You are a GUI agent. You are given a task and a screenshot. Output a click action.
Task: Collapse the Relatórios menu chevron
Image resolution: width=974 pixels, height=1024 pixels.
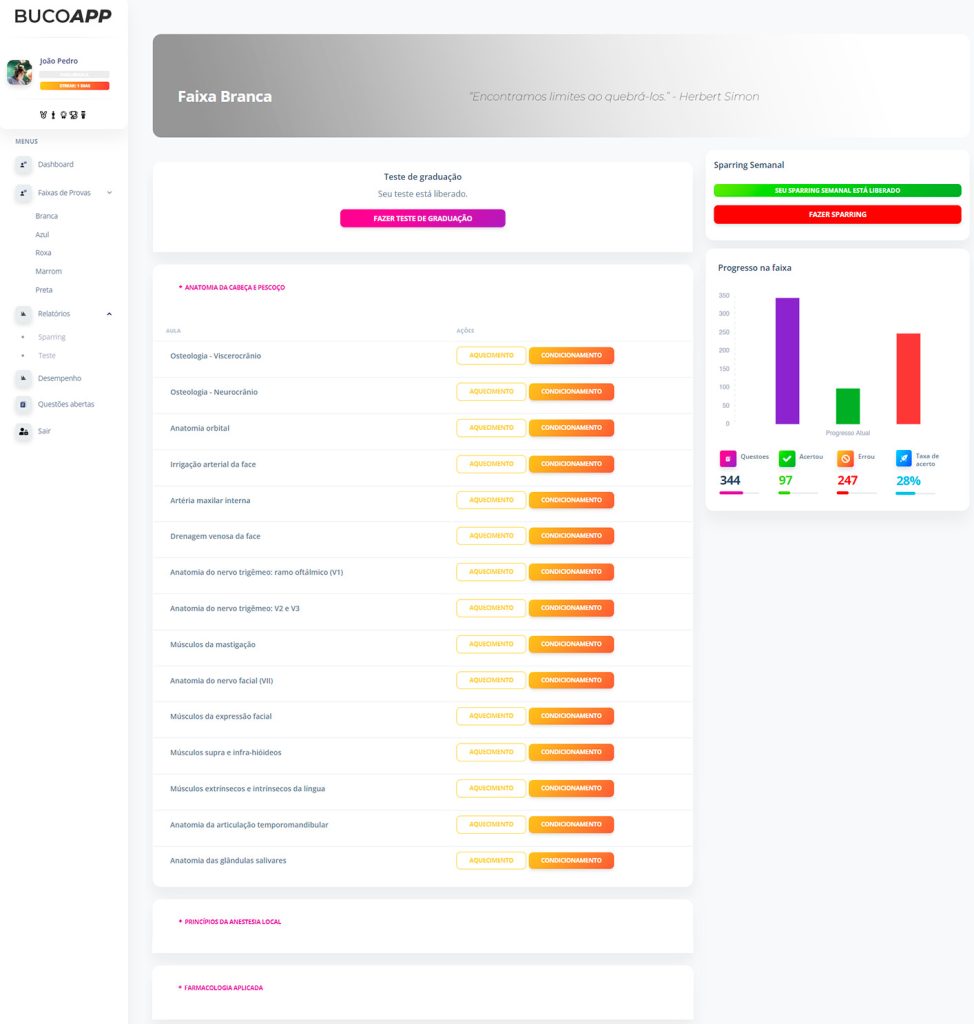(x=109, y=314)
